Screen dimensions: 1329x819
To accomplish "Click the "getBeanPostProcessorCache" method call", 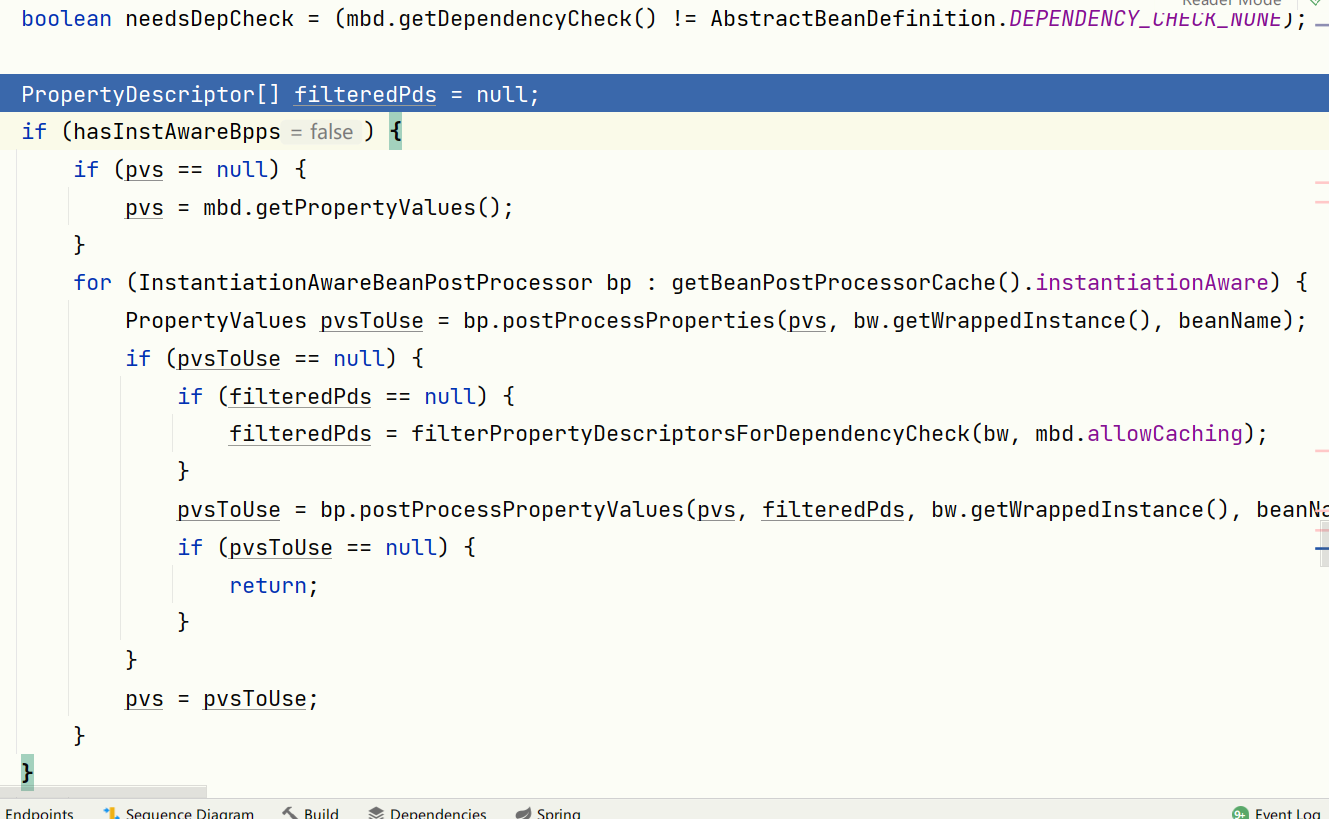I will (x=834, y=283).
